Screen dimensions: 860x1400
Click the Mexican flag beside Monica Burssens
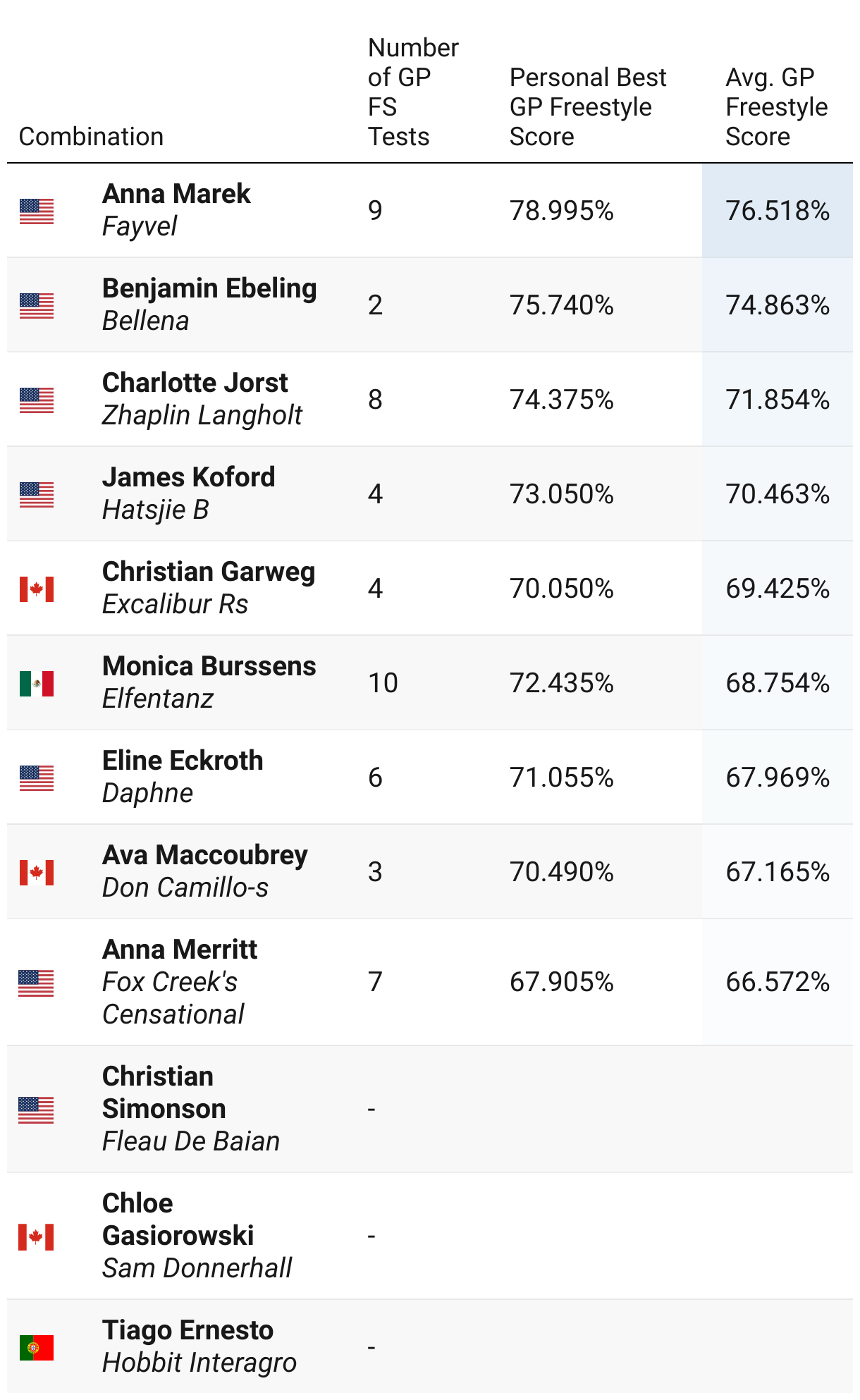37,683
